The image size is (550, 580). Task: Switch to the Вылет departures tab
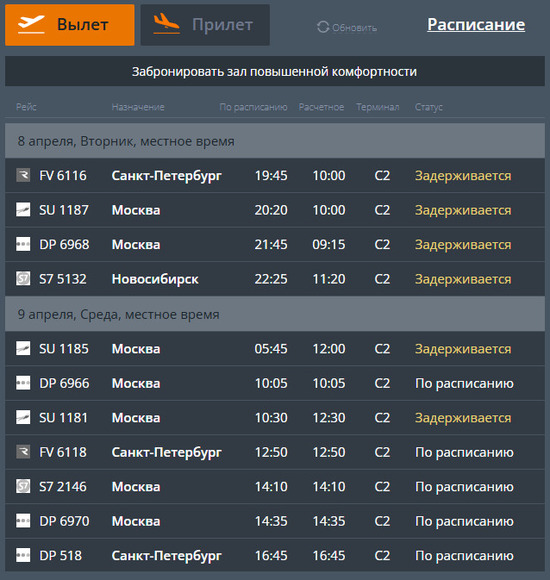(70, 25)
